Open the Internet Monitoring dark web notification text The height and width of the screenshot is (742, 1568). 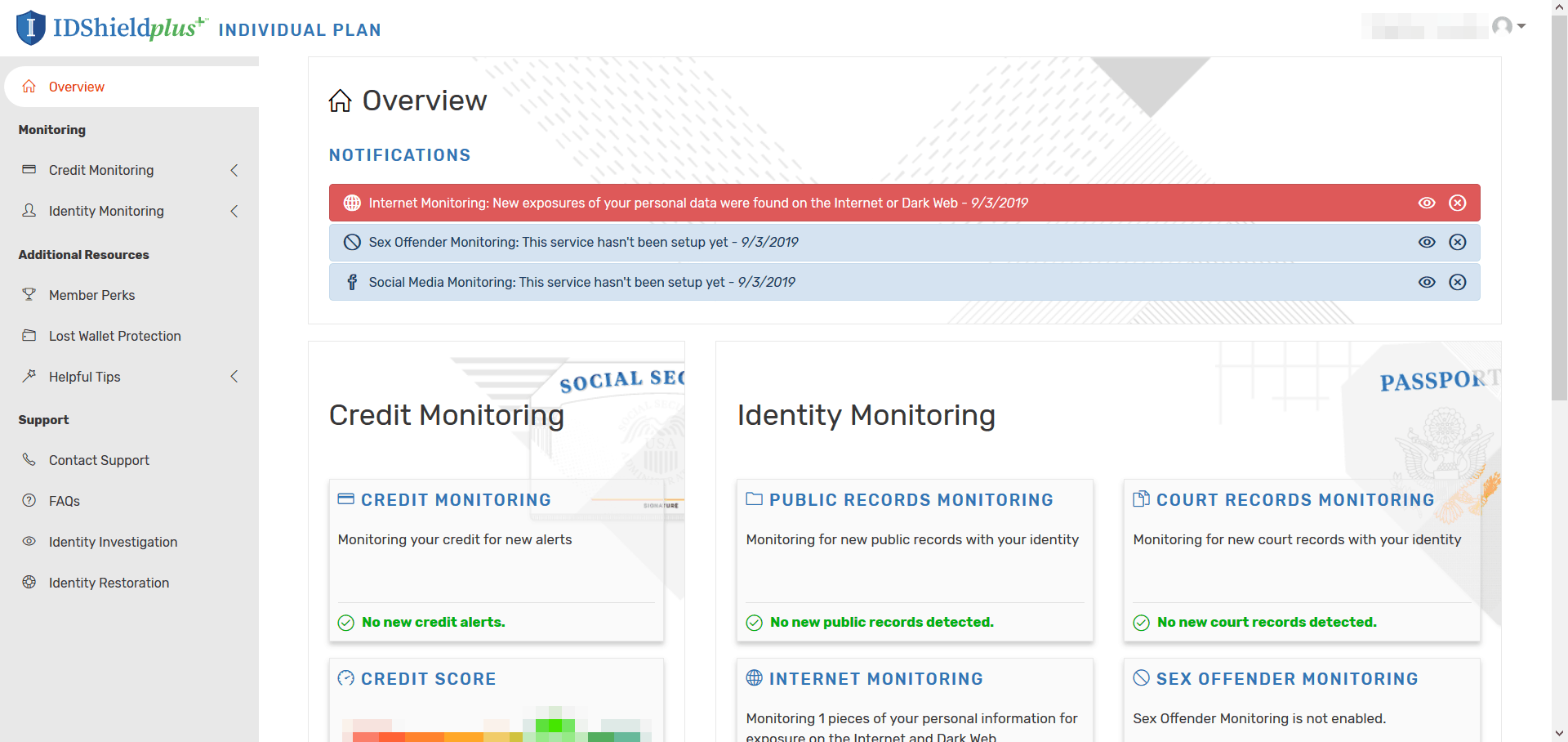click(x=698, y=203)
